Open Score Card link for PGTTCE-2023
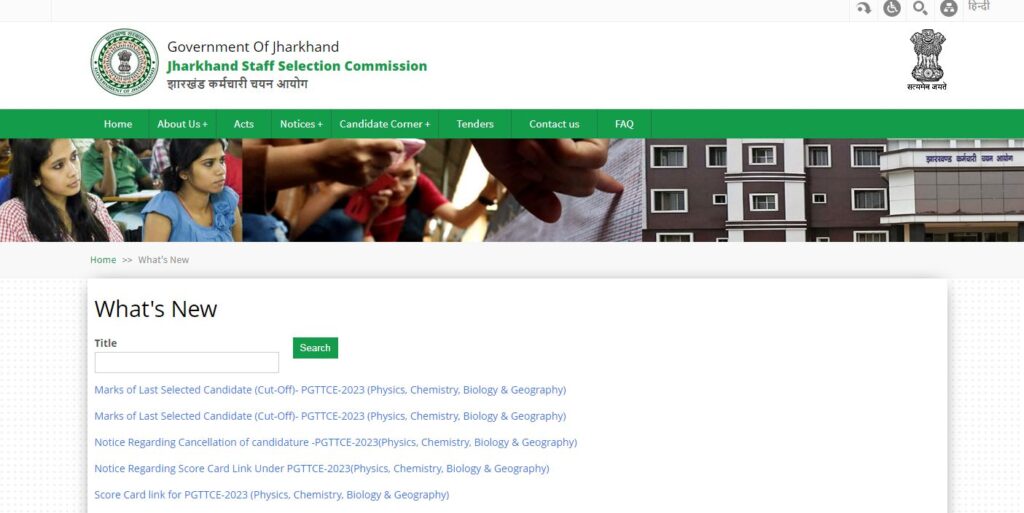This screenshot has height=513, width=1024. [272, 495]
